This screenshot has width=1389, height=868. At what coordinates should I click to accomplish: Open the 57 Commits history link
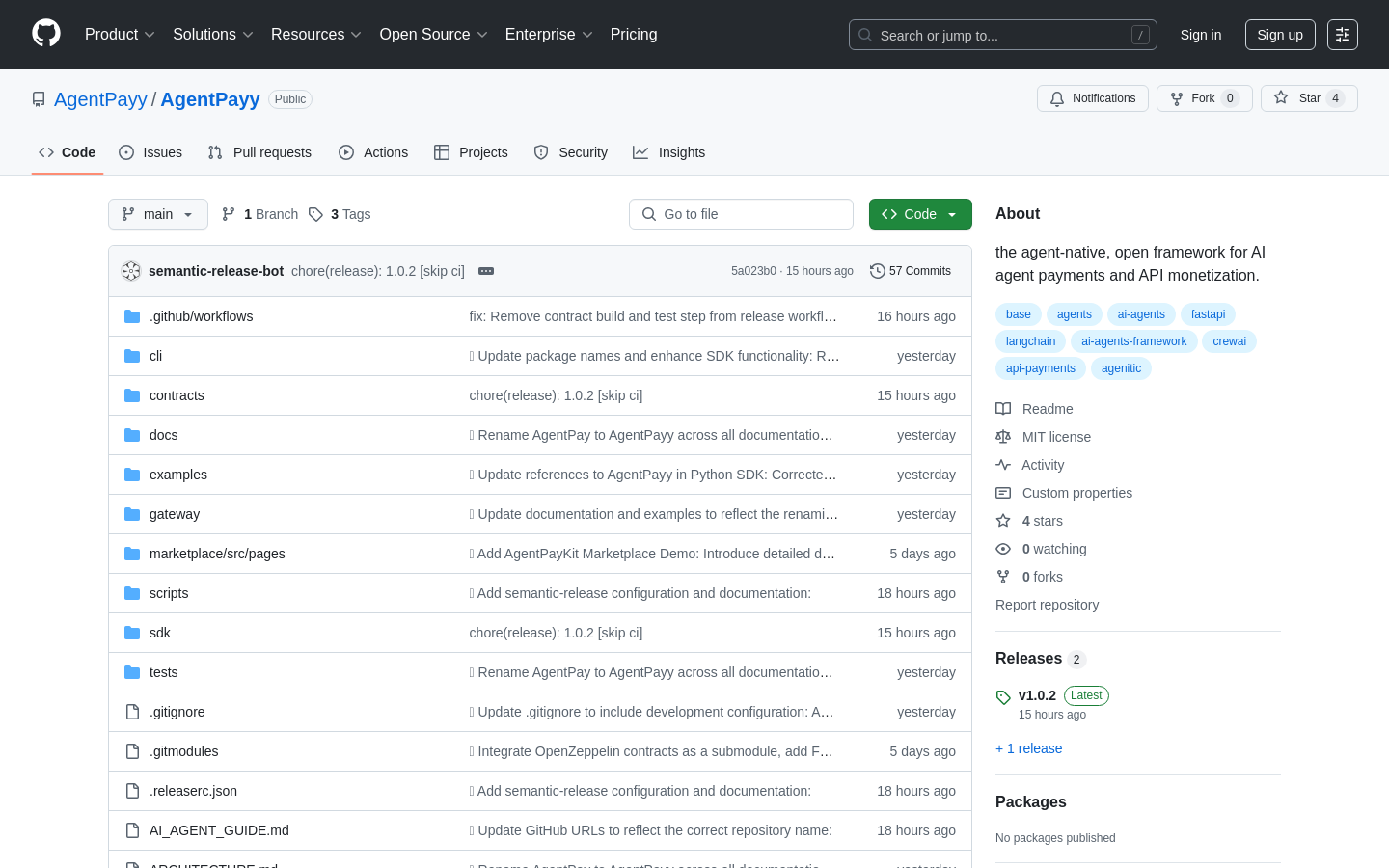click(x=911, y=271)
